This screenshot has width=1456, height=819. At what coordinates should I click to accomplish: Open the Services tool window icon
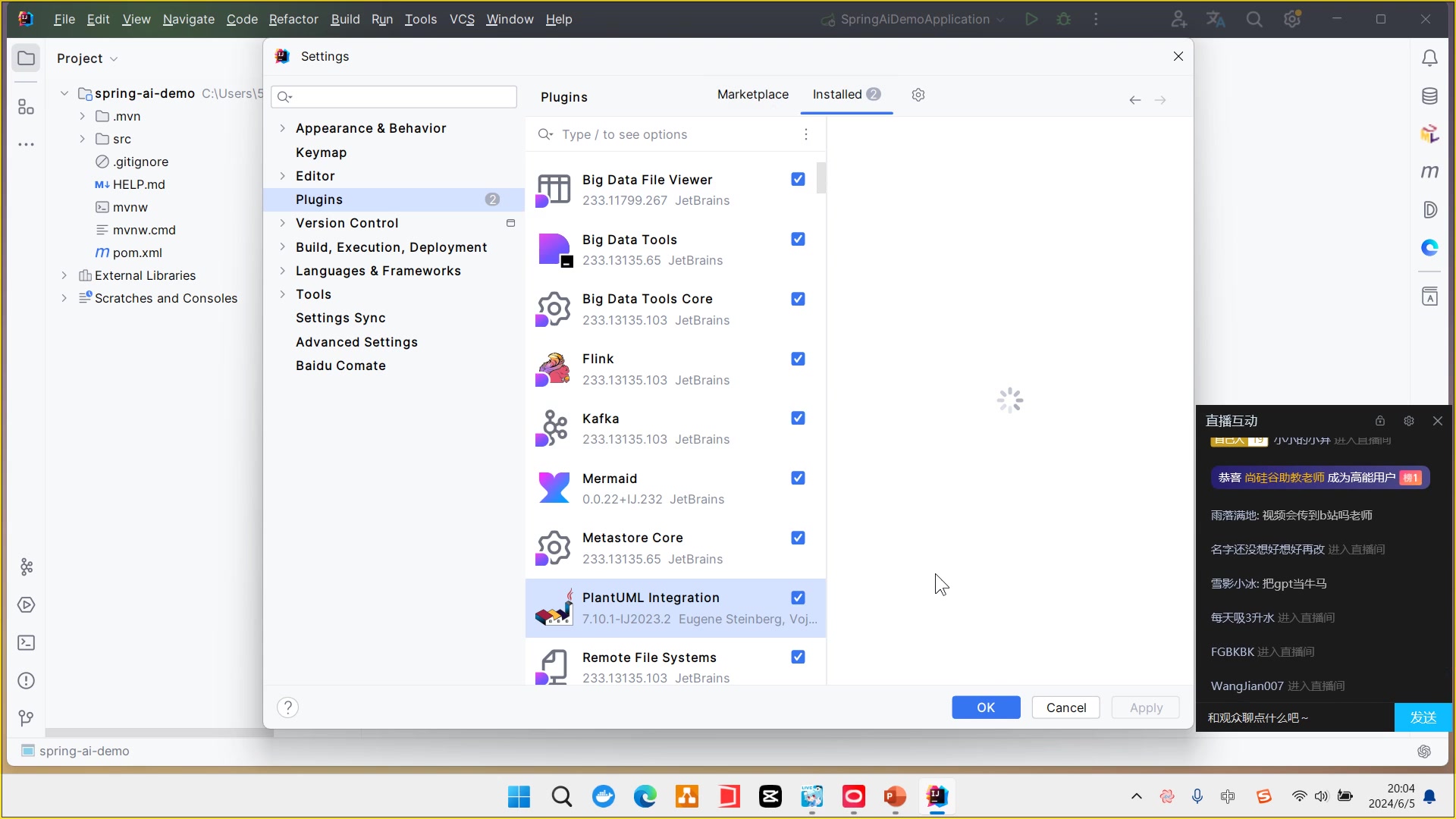coord(26,605)
